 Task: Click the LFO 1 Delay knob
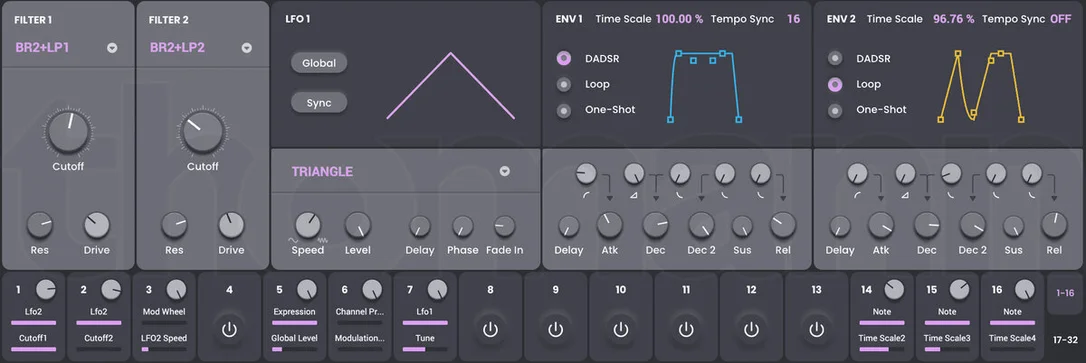pos(420,227)
